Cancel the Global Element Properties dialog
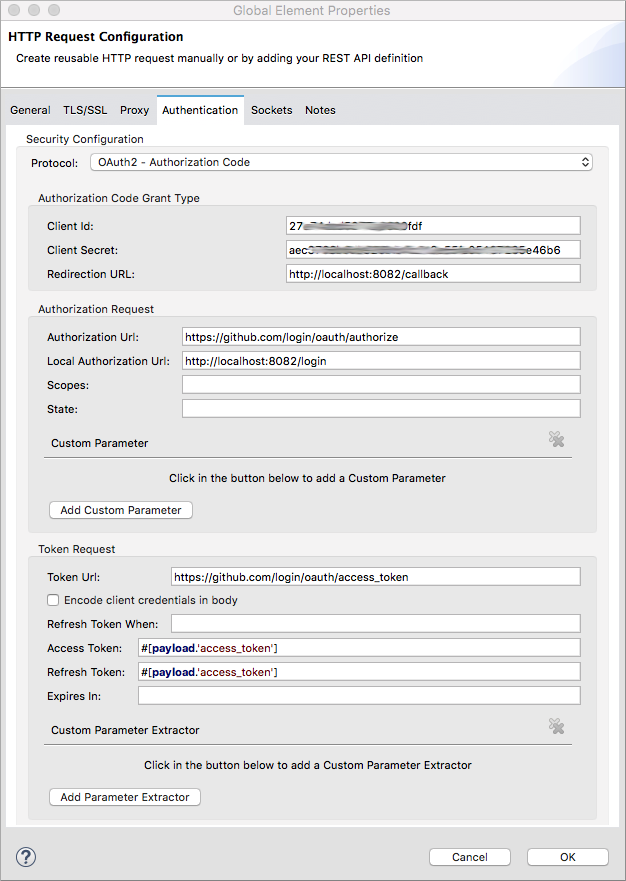Image resolution: width=626 pixels, height=881 pixels. coord(469,856)
